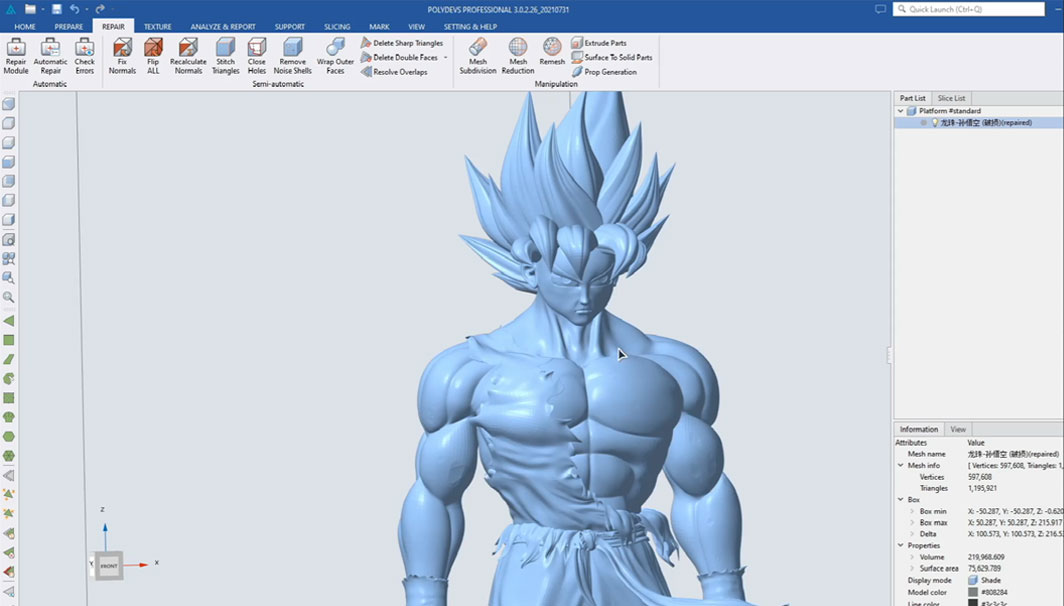The width and height of the screenshot is (1064, 606).
Task: Collapse the Properties group
Action: point(900,546)
